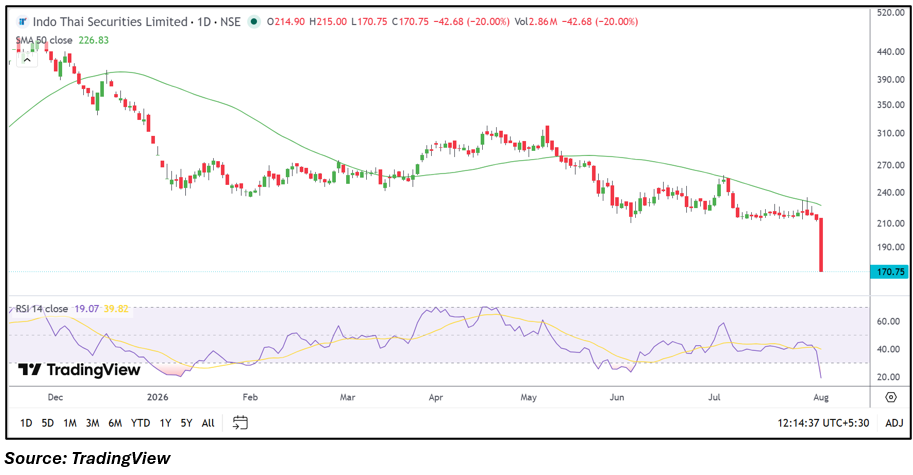Open timezone menu showing 12:14:37 UTC+5:30
913x475 pixels.
point(823,423)
